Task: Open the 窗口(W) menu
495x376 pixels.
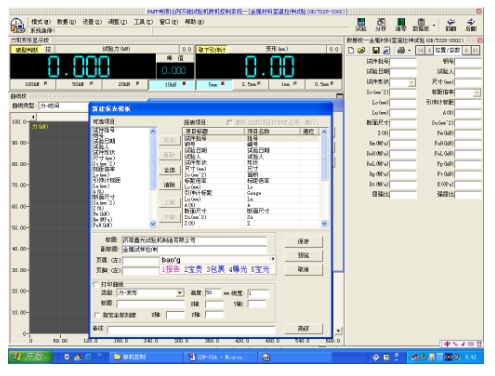Action: [x=168, y=22]
